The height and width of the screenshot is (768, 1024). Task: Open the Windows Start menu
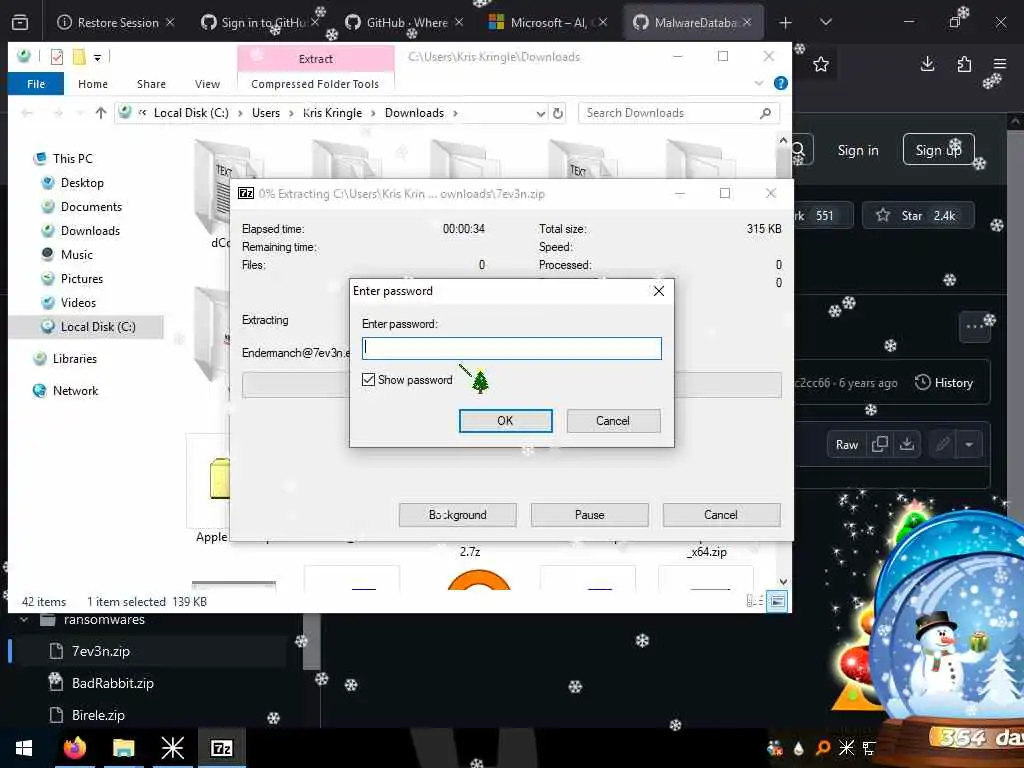pos(24,748)
